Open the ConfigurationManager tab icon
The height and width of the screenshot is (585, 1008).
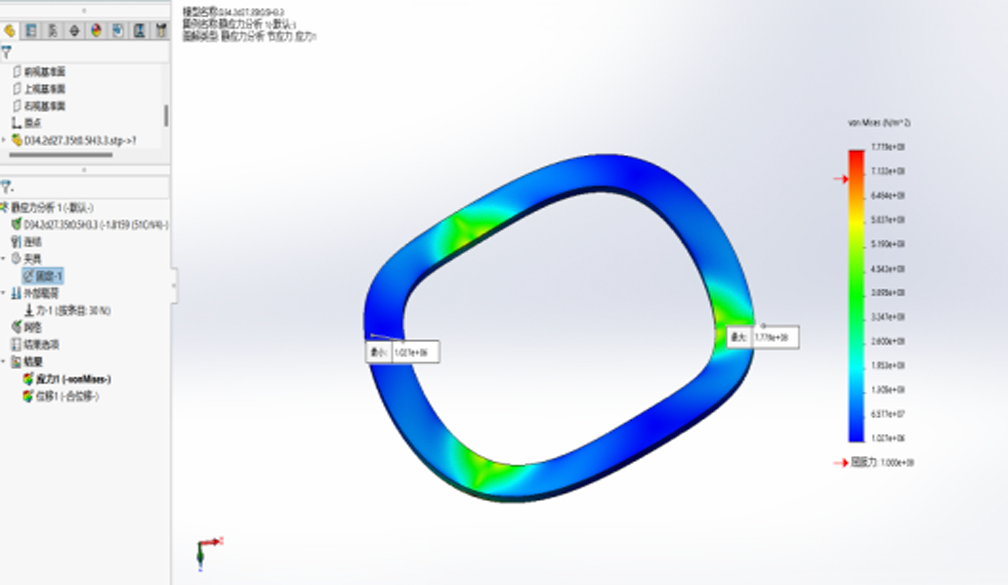[x=53, y=31]
